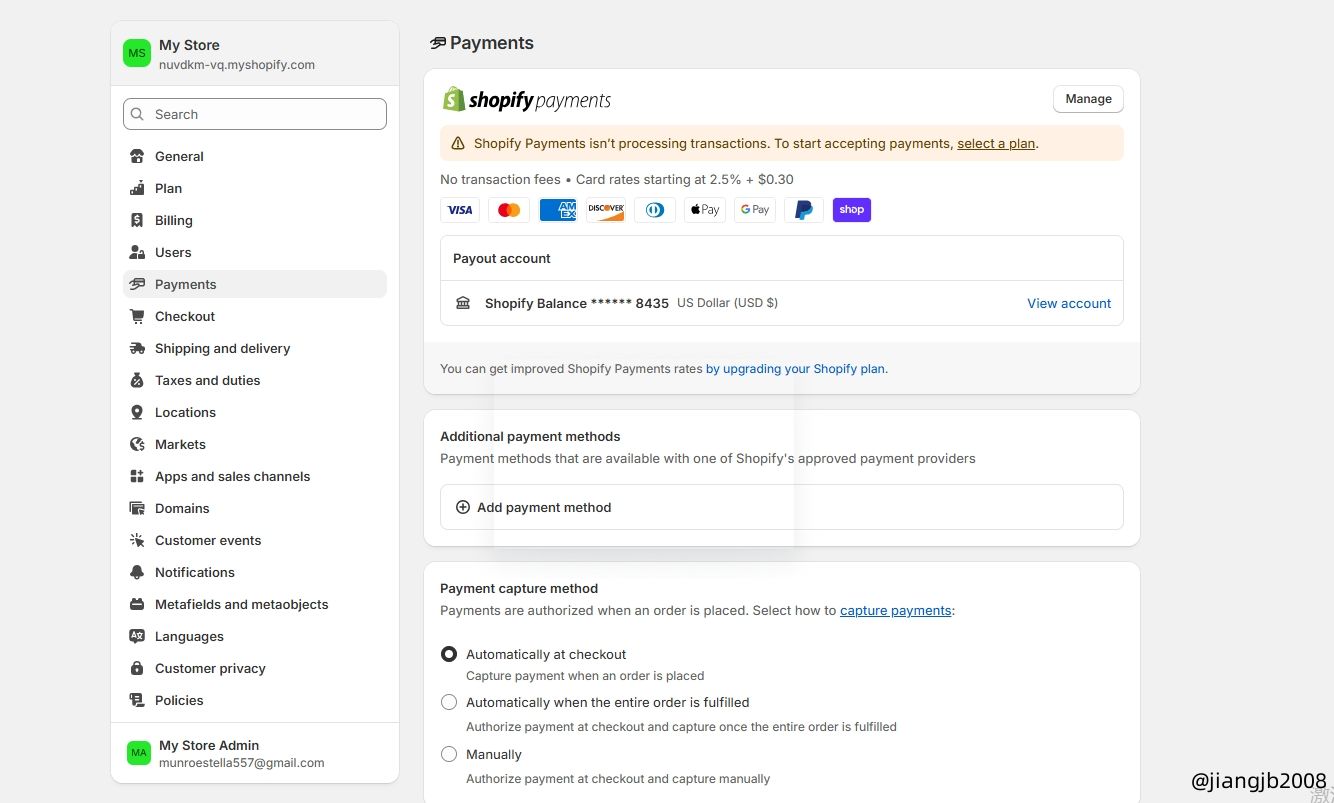This screenshot has height=803, width=1334.
Task: Click the PayPal payment icon
Action: coord(803,210)
